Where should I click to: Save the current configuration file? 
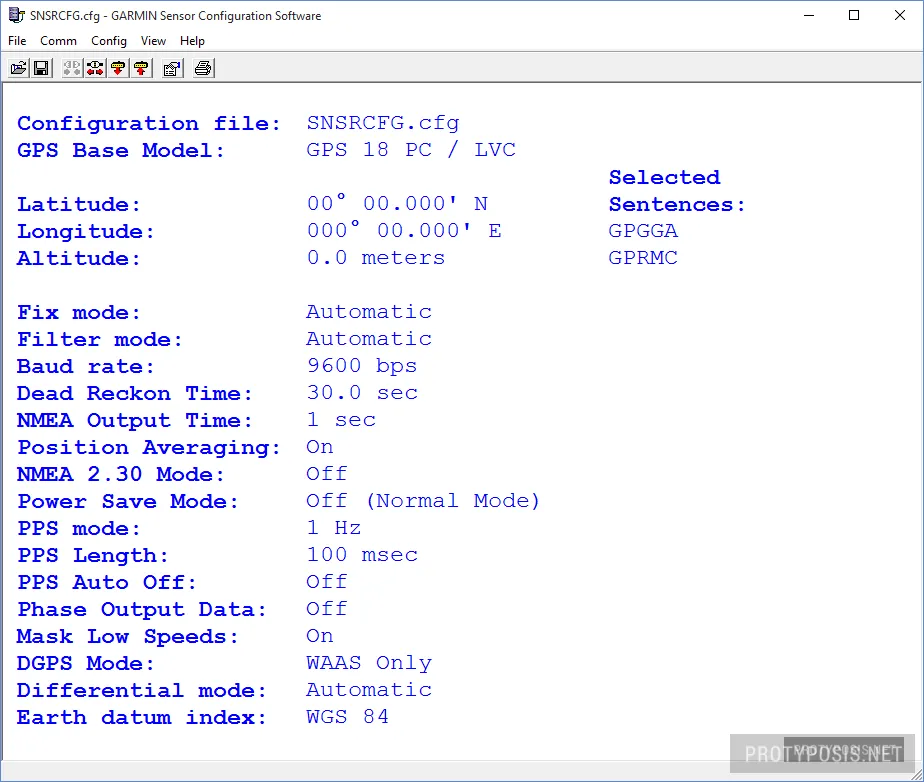click(41, 68)
